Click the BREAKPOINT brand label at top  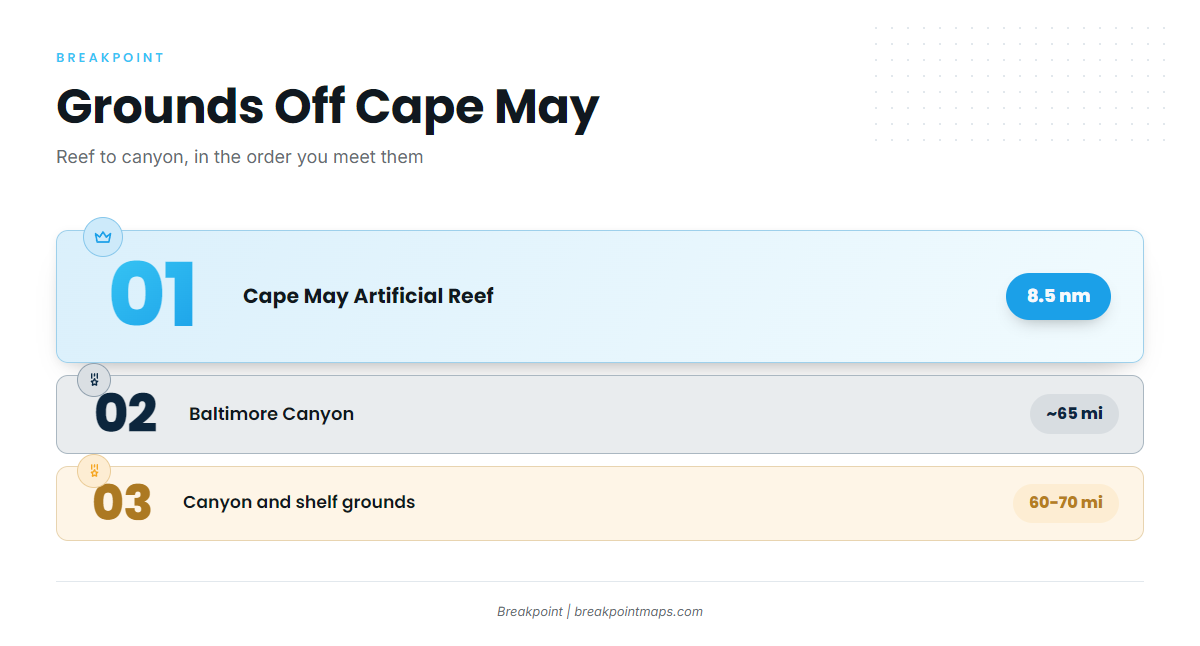110,58
